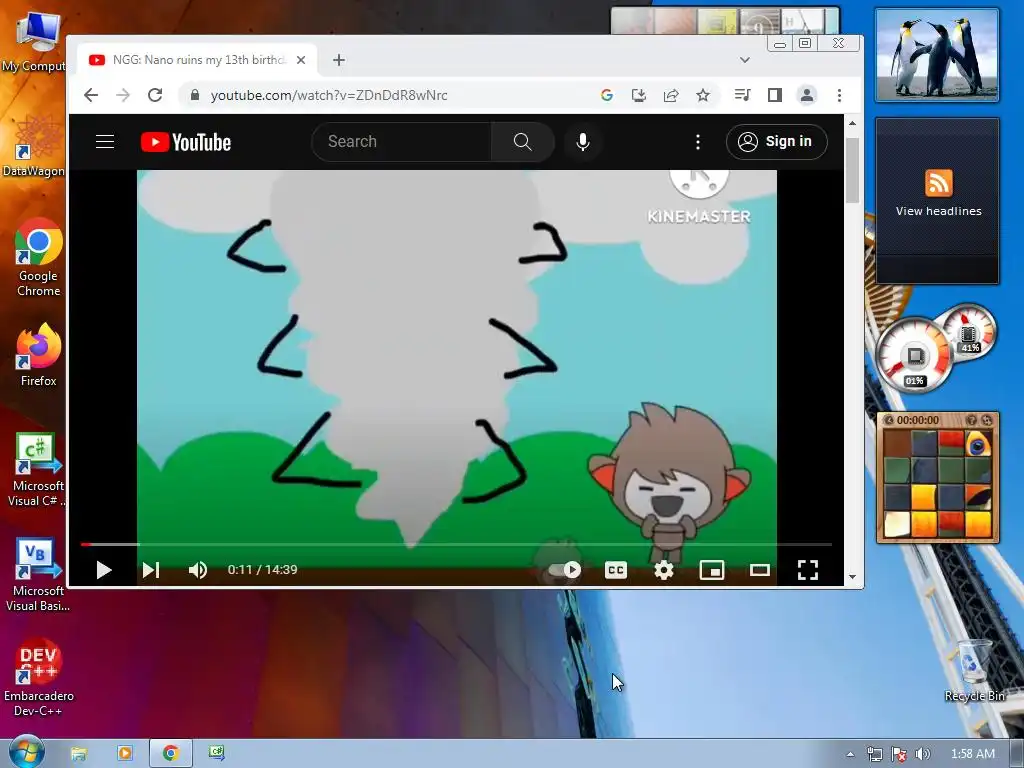Screen dimensions: 1024x768
Task: Click the forward navigation arrow in Chrome
Action: click(123, 95)
